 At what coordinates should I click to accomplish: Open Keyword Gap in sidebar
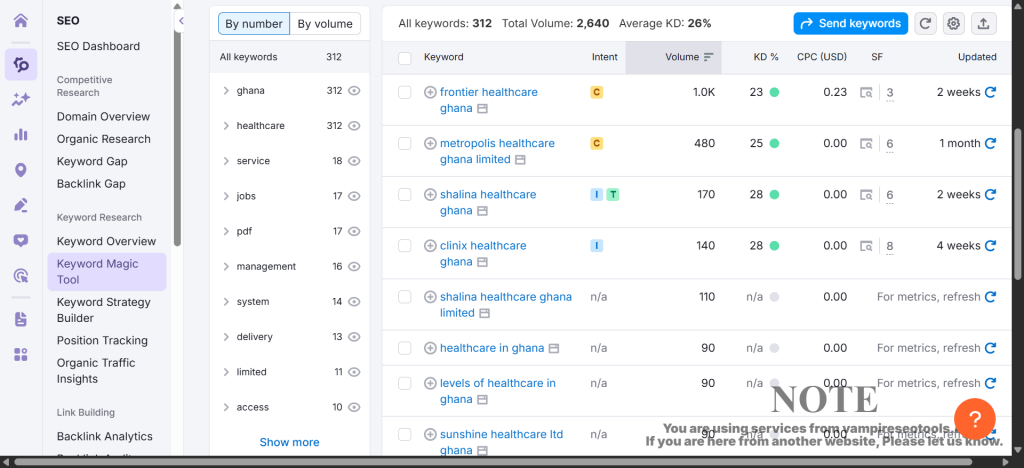click(92, 161)
